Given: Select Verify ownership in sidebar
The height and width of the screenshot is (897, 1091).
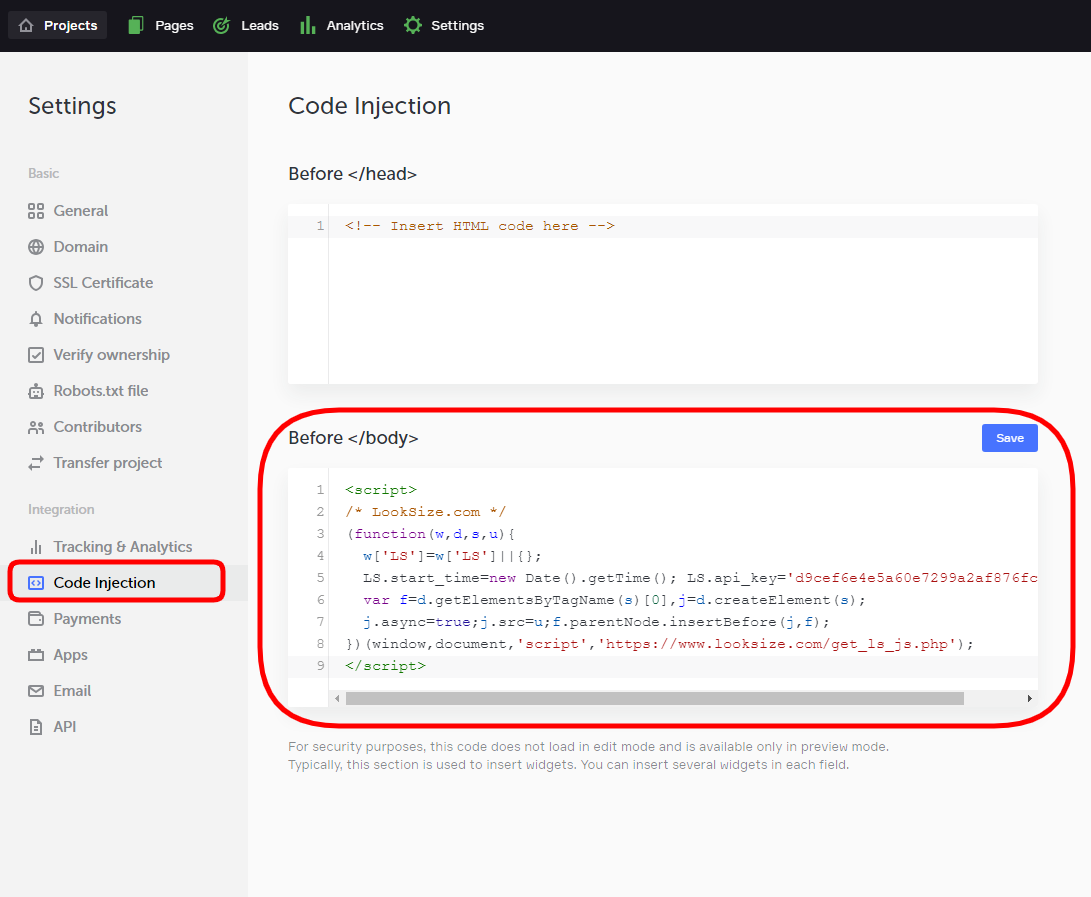Looking at the screenshot, I should pyautogui.click(x=99, y=355).
